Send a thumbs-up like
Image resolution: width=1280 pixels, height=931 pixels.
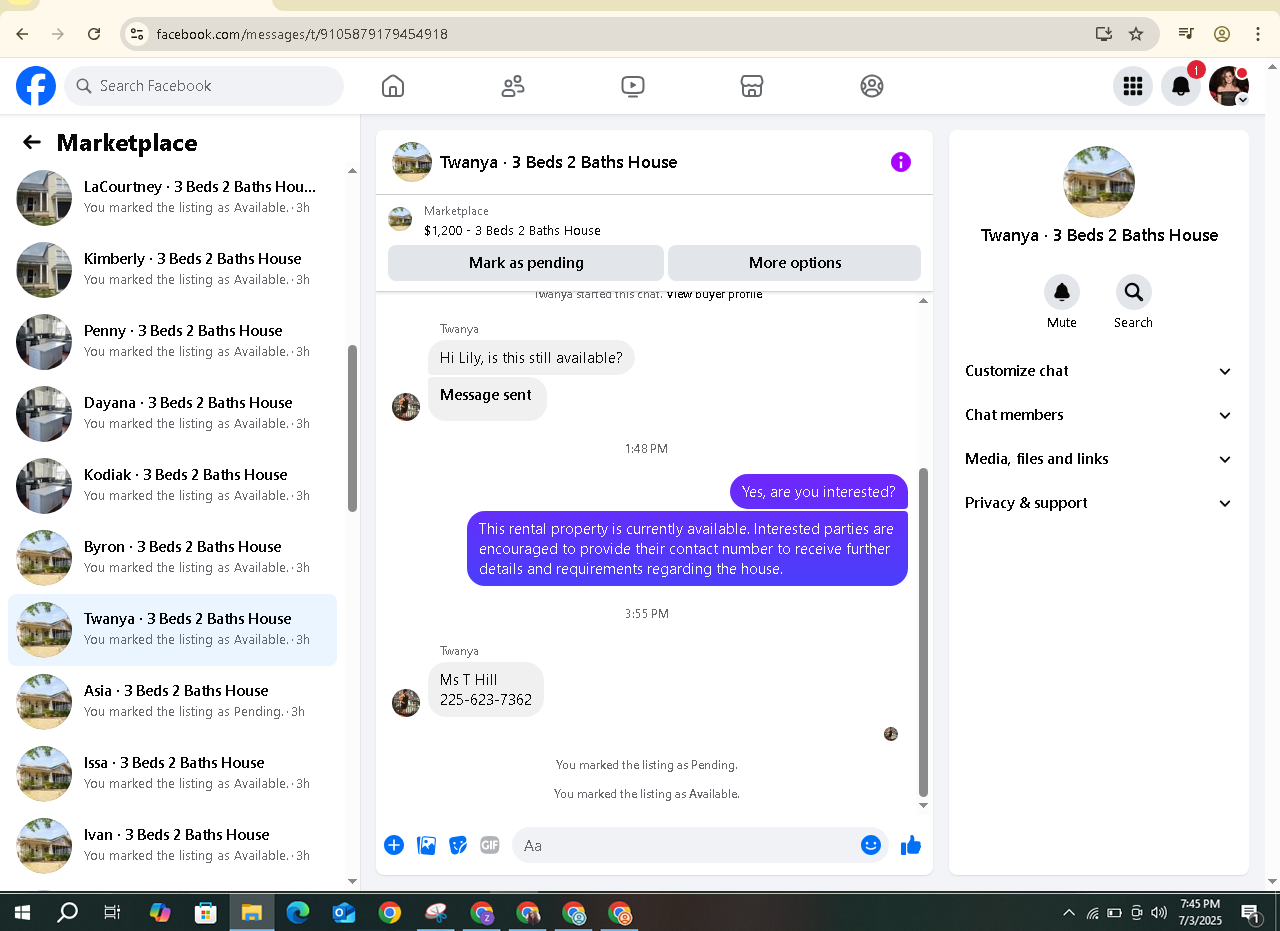point(910,845)
